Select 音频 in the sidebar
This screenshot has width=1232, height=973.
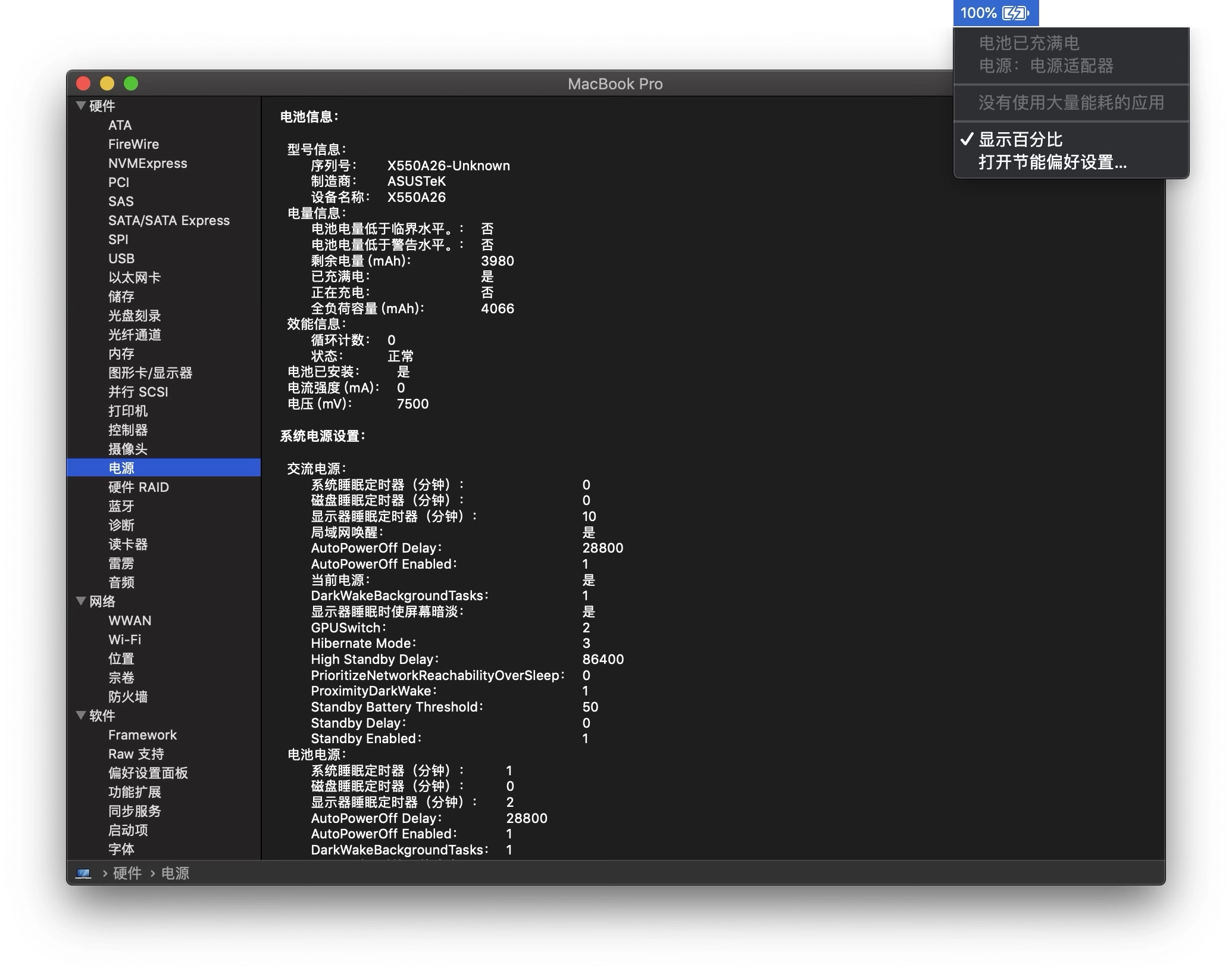121,582
